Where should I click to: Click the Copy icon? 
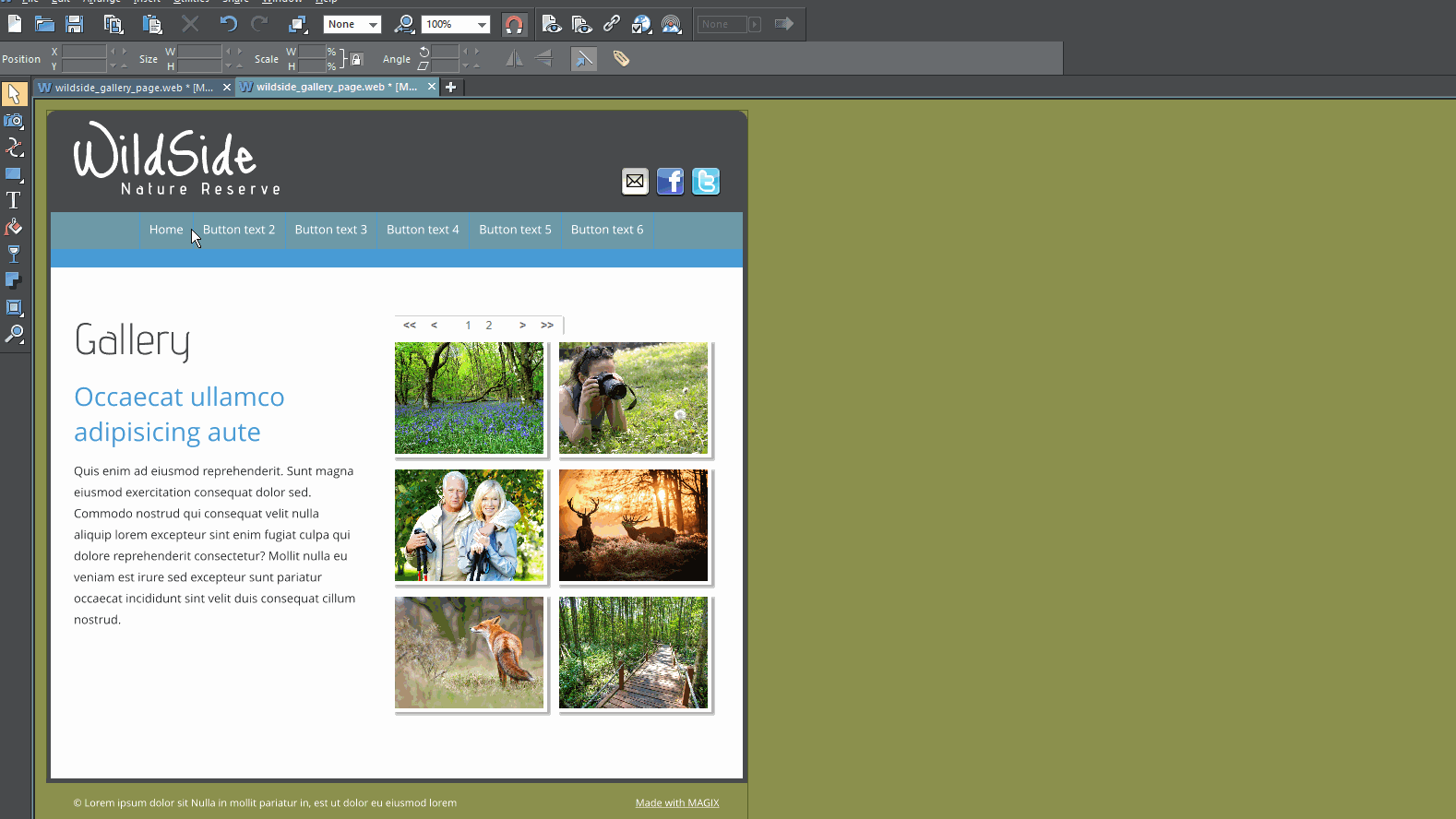click(x=113, y=24)
